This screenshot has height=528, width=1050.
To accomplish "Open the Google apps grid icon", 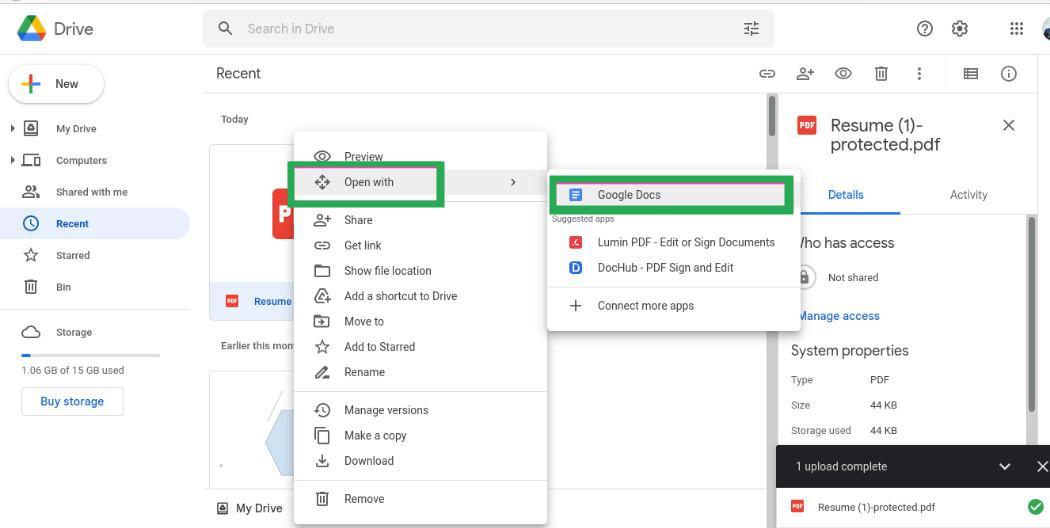I will [x=1017, y=29].
